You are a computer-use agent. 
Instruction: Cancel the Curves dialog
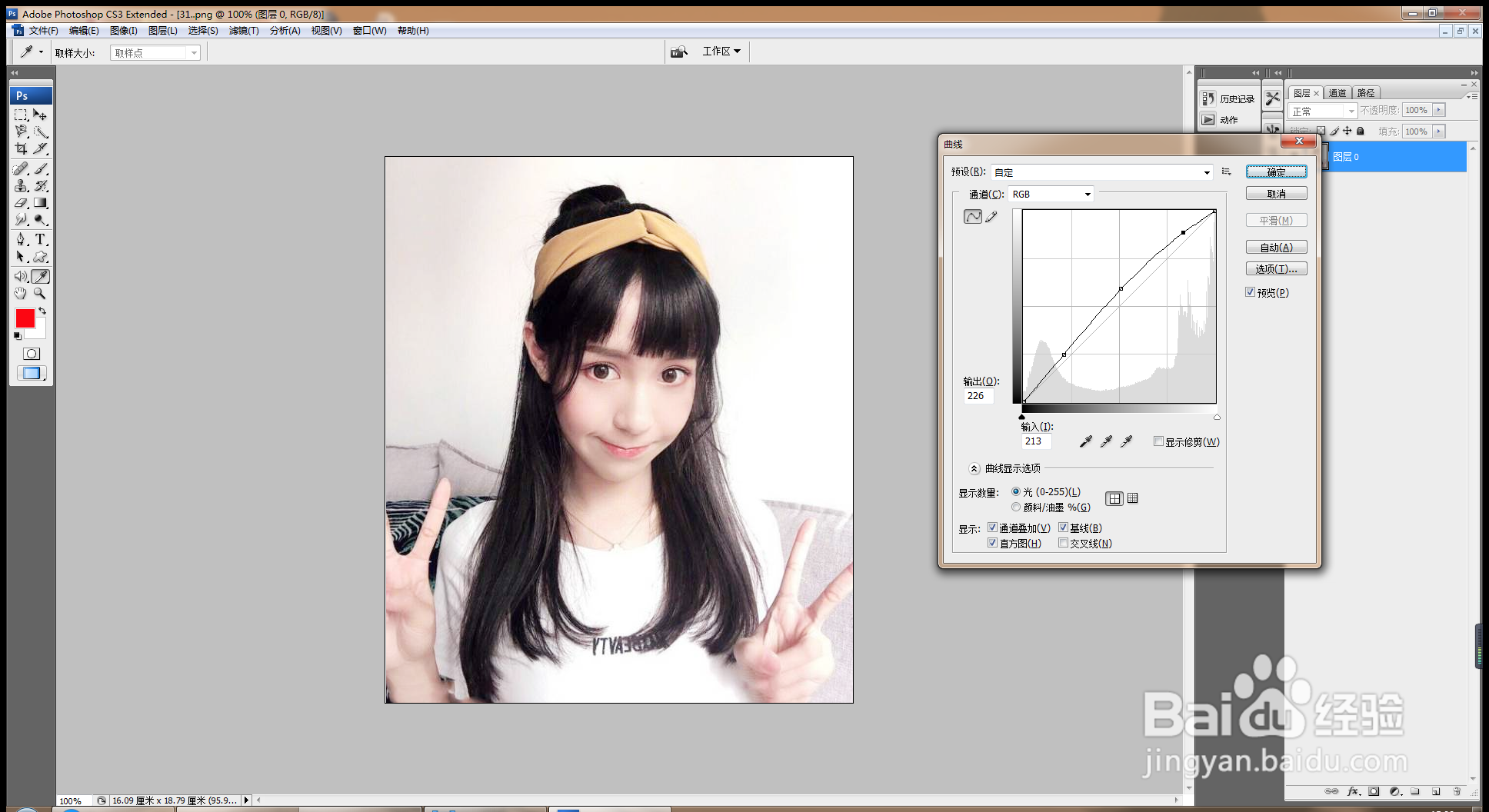tap(1277, 194)
